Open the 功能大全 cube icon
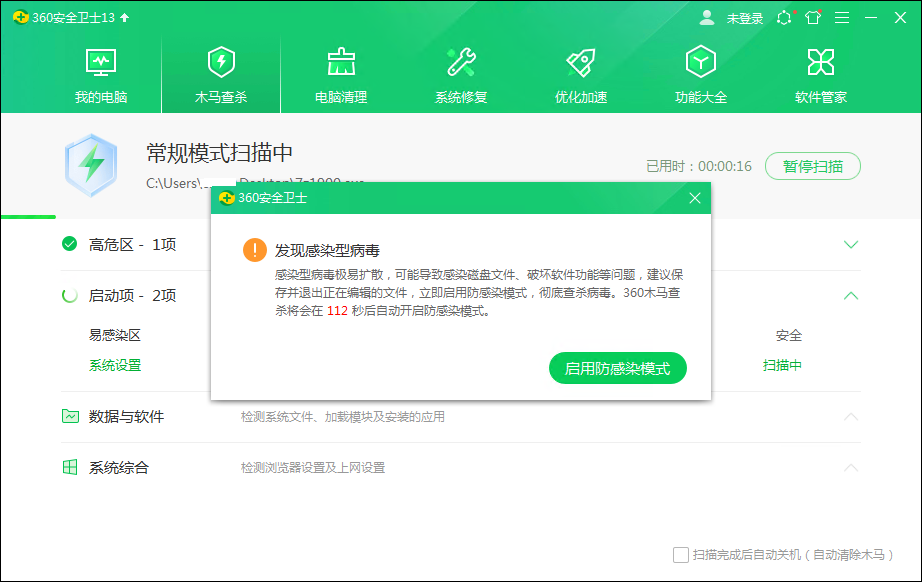Viewport: 922px width, 582px height. pos(700,62)
